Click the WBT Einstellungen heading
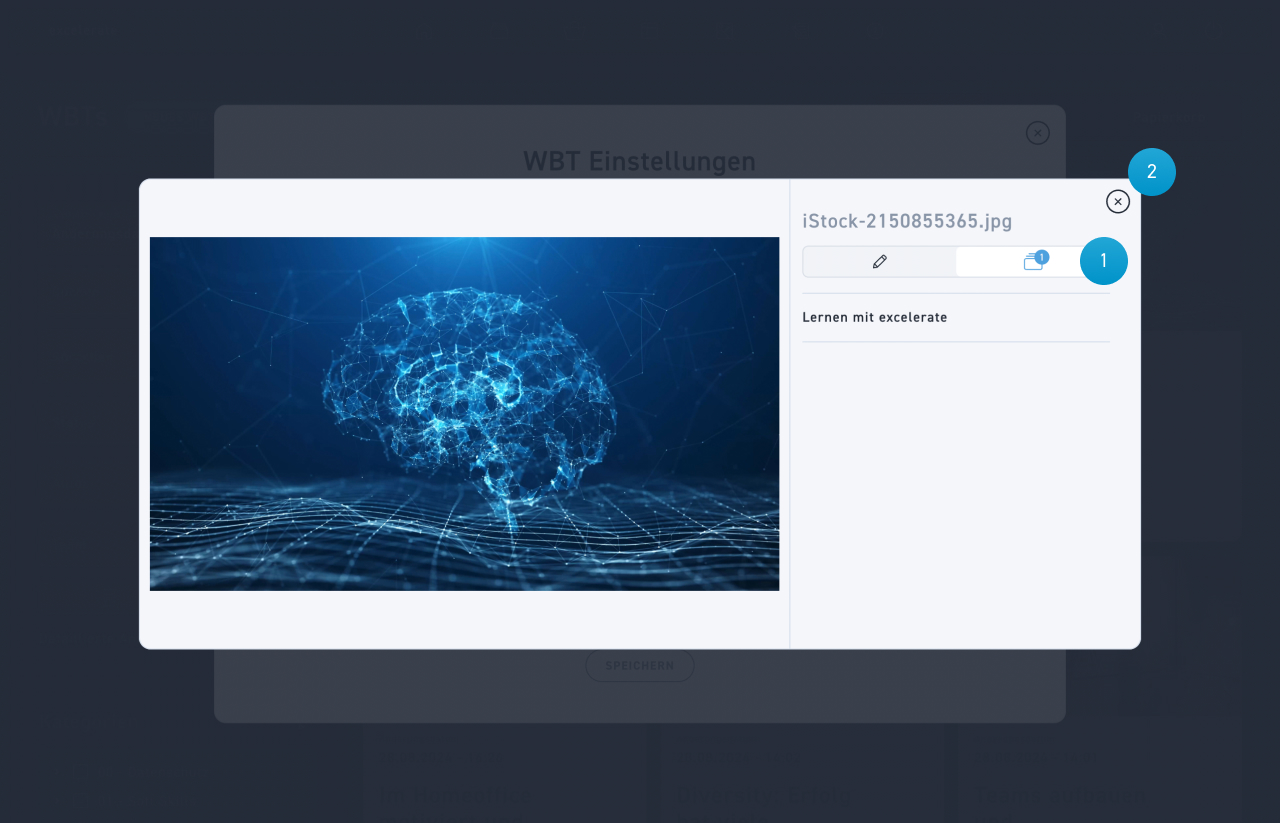Viewport: 1280px width, 823px height. (639, 161)
